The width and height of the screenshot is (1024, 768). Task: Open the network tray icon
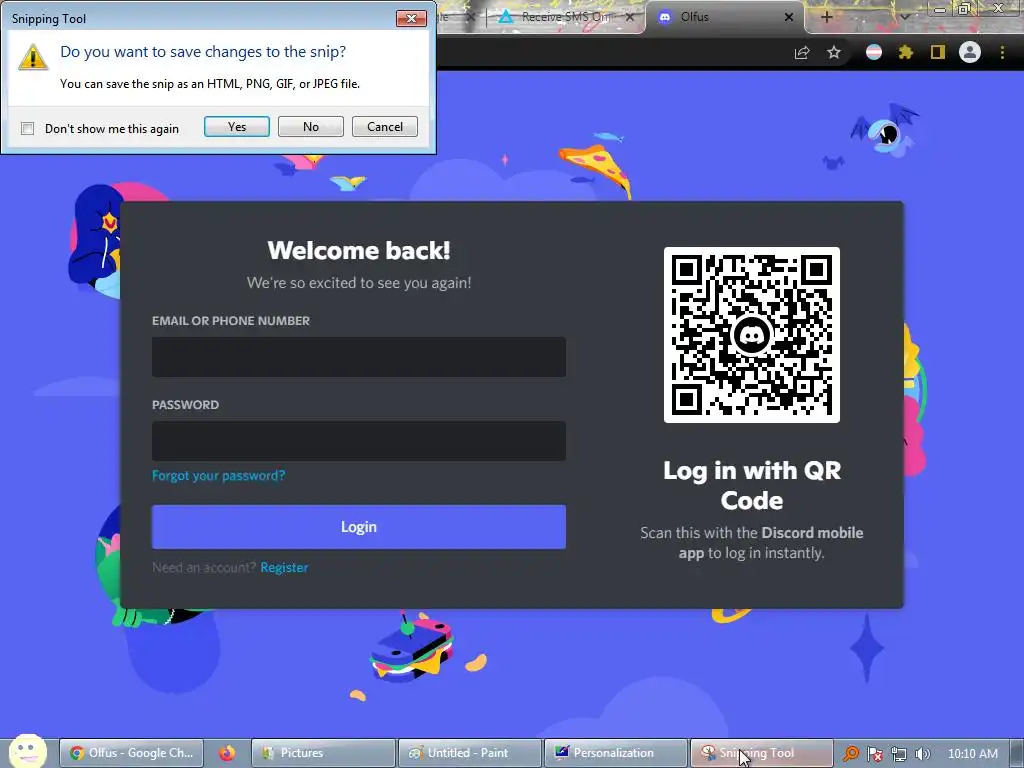[899, 754]
